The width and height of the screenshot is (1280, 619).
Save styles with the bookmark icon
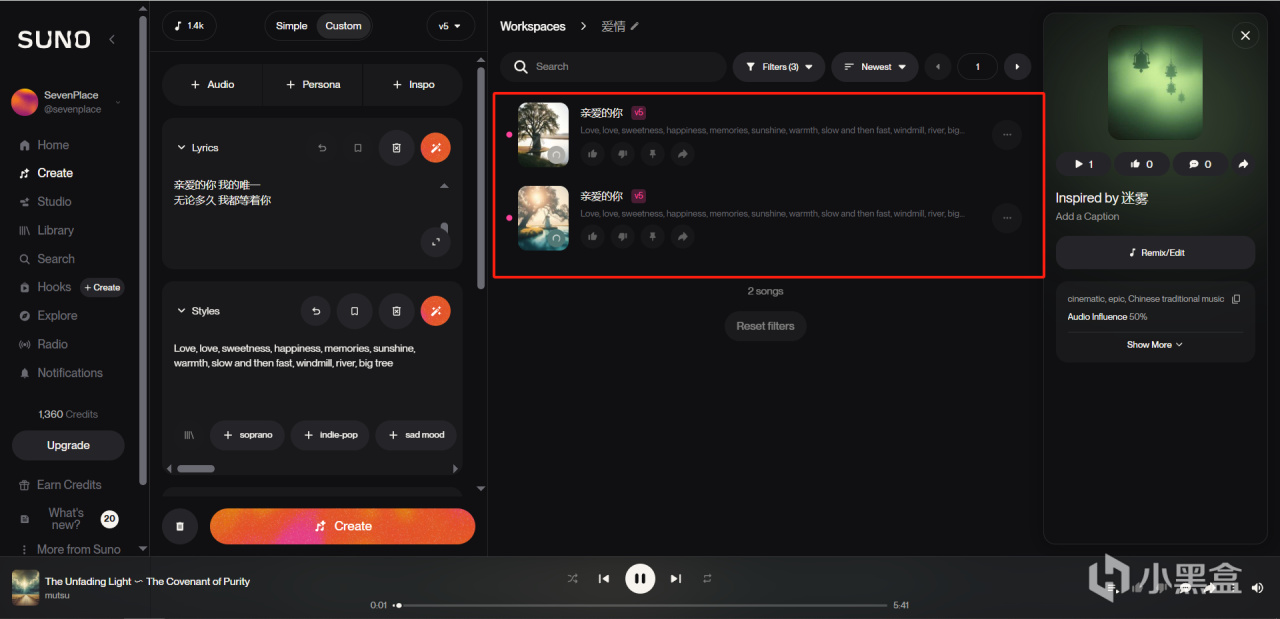click(354, 311)
